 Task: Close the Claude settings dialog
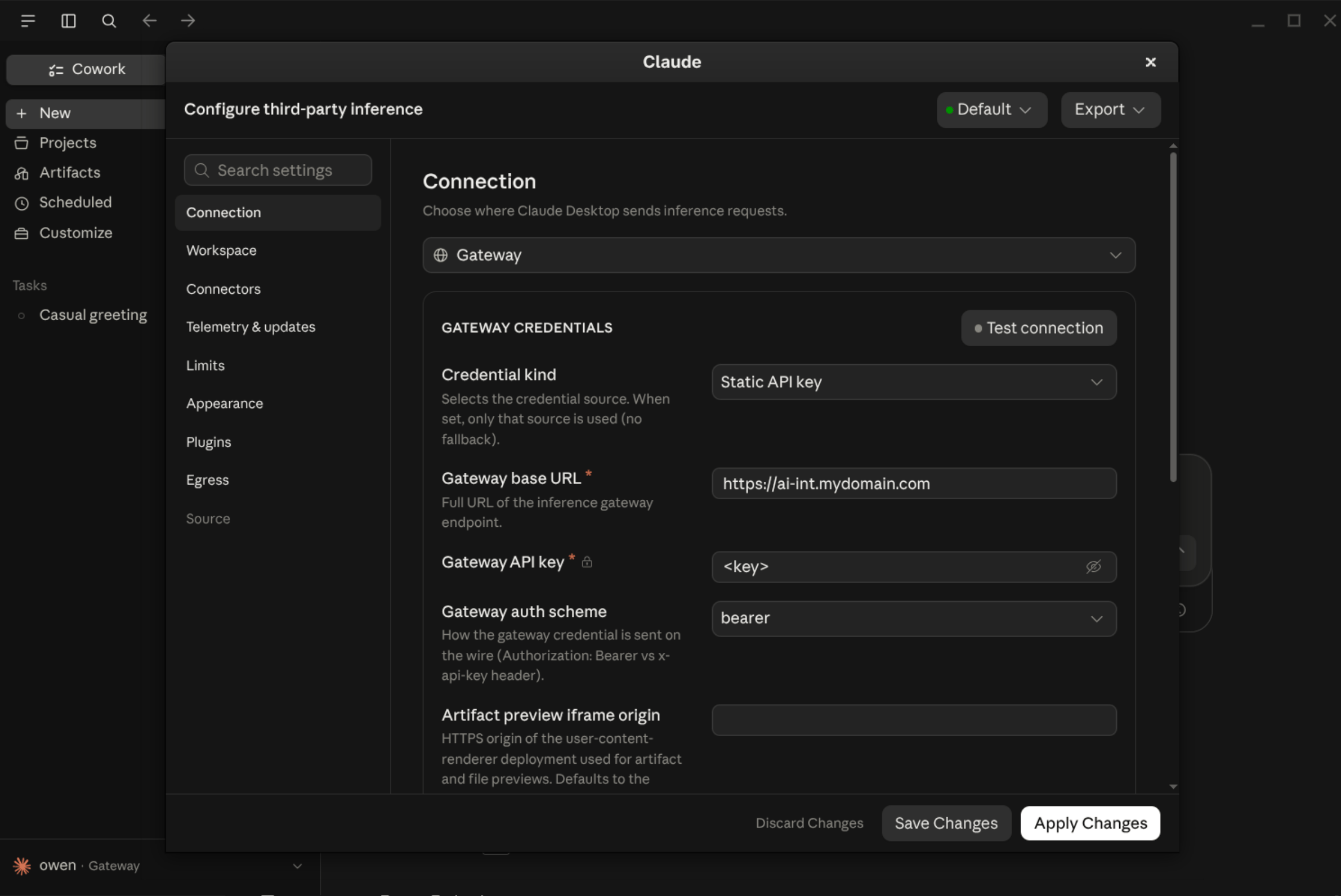1150,62
